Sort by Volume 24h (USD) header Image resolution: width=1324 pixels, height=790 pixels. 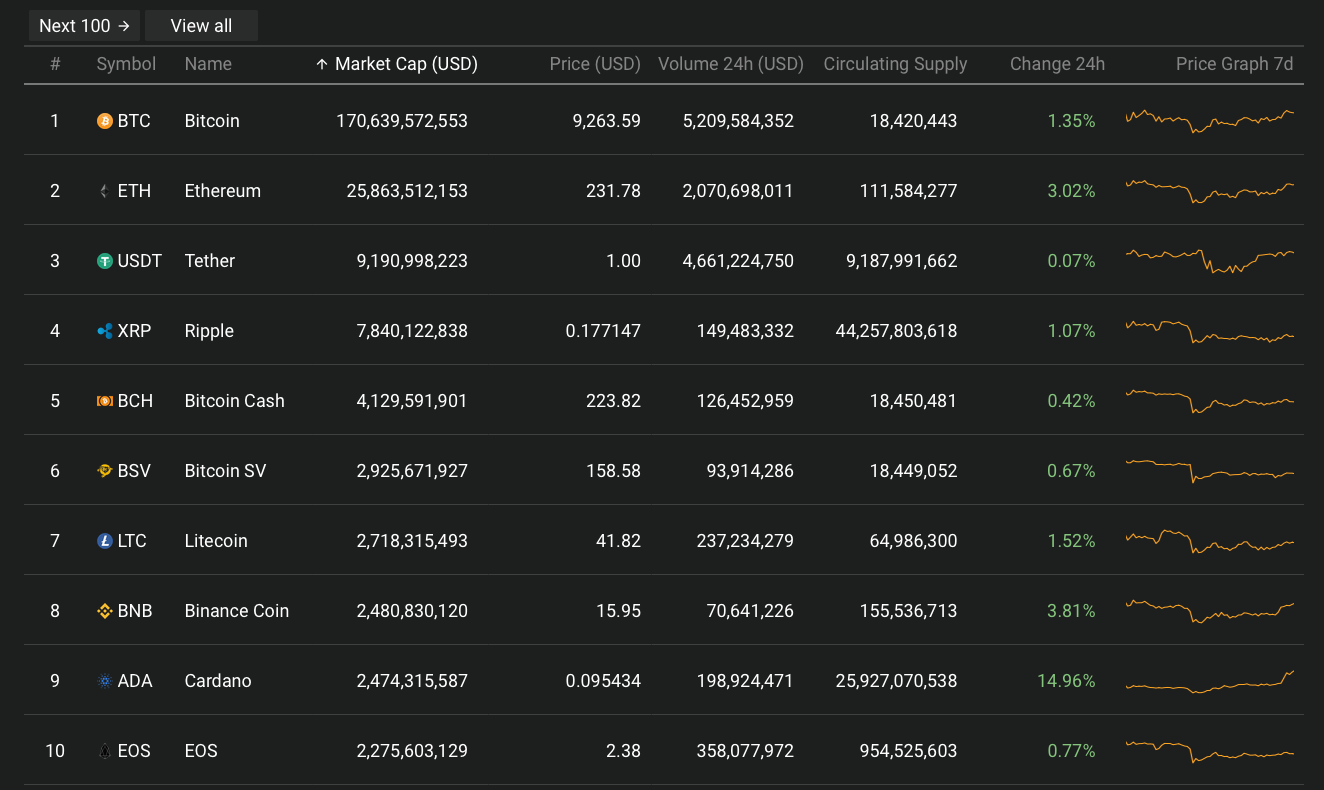tap(731, 64)
